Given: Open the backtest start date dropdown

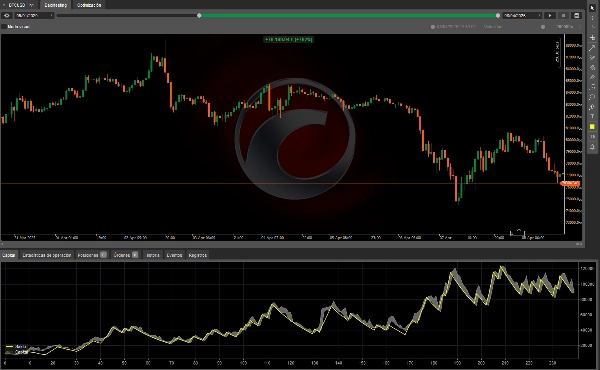Looking at the screenshot, I should [34, 16].
